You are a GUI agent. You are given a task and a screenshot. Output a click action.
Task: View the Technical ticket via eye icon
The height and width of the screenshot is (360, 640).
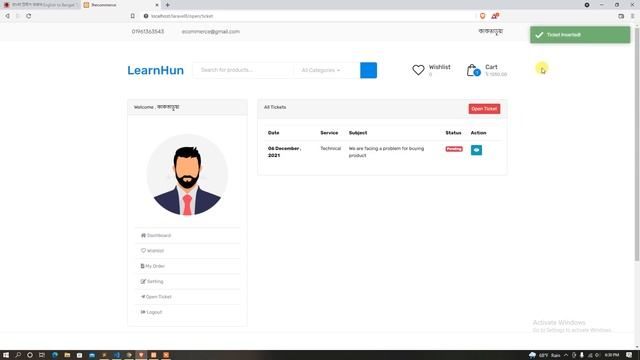[476, 150]
